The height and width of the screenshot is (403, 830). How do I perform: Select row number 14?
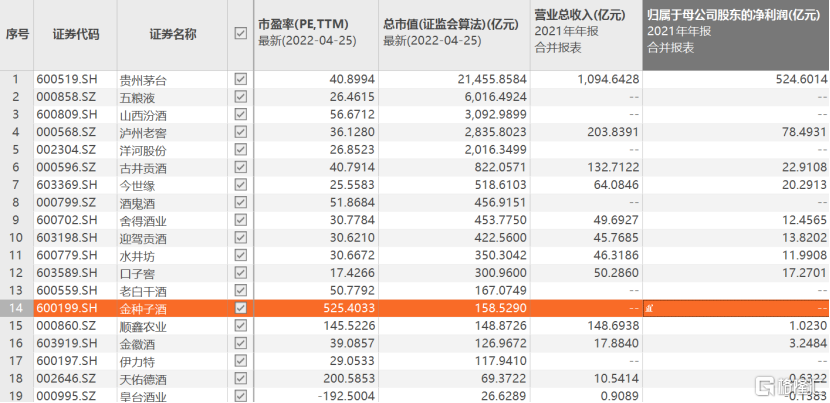pos(17,308)
